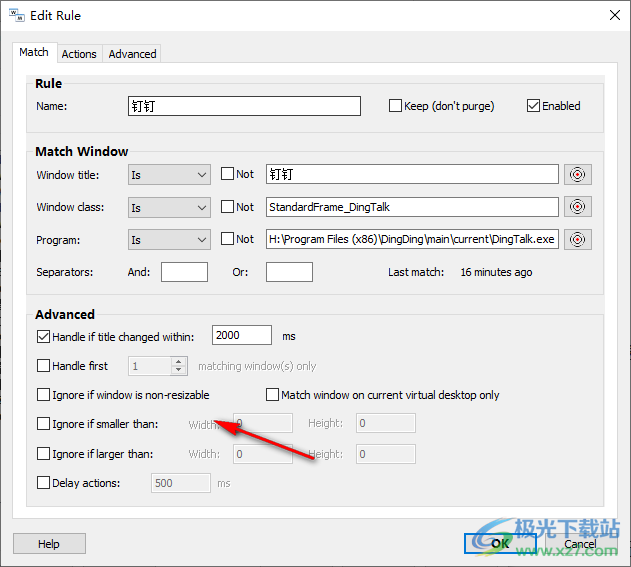
Task: Click the Ignore if larger Height field
Action: [386, 454]
